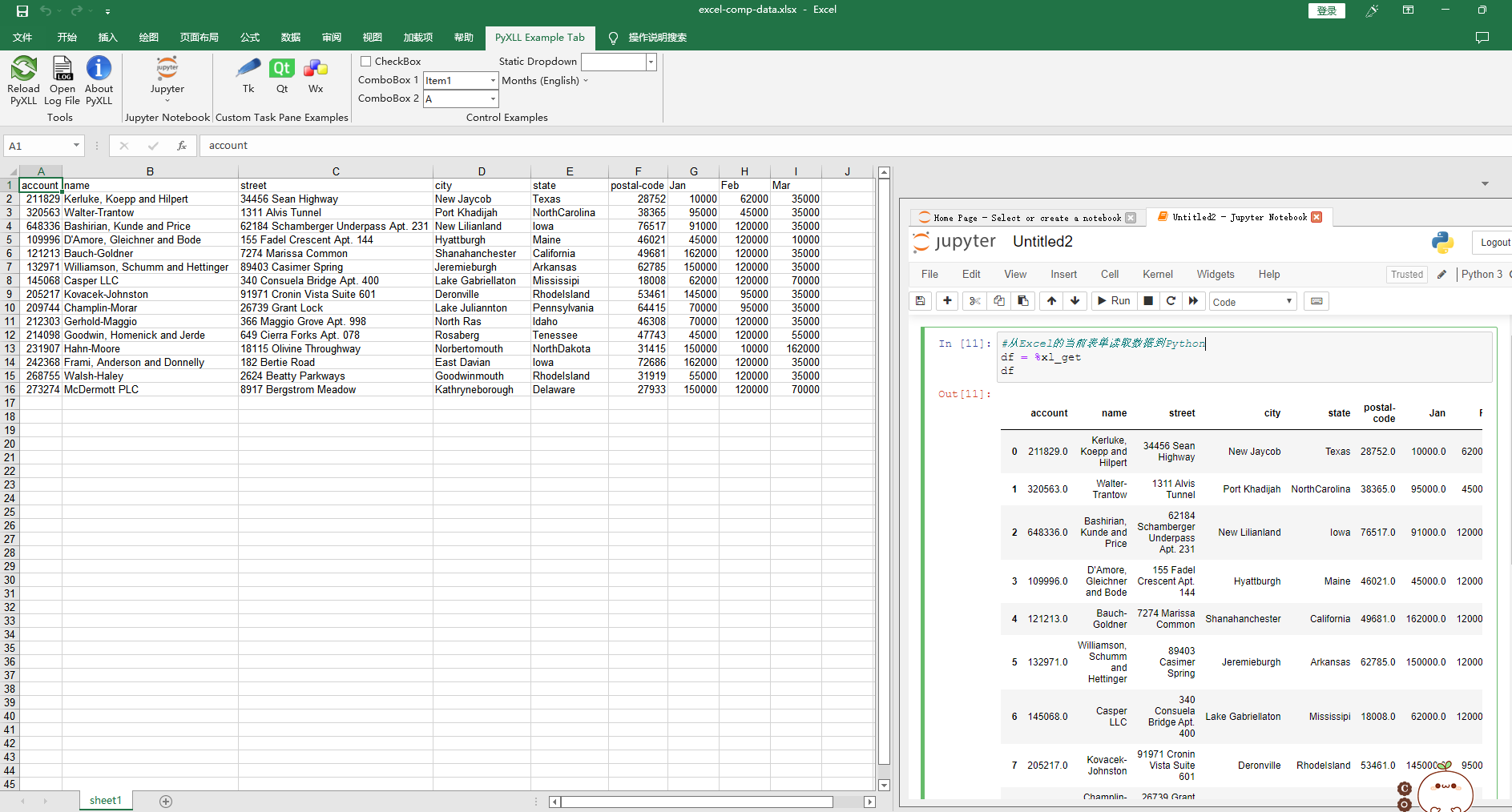Customize Quick Access Toolbar dropdown
The width and height of the screenshot is (1512, 812).
[107, 11]
